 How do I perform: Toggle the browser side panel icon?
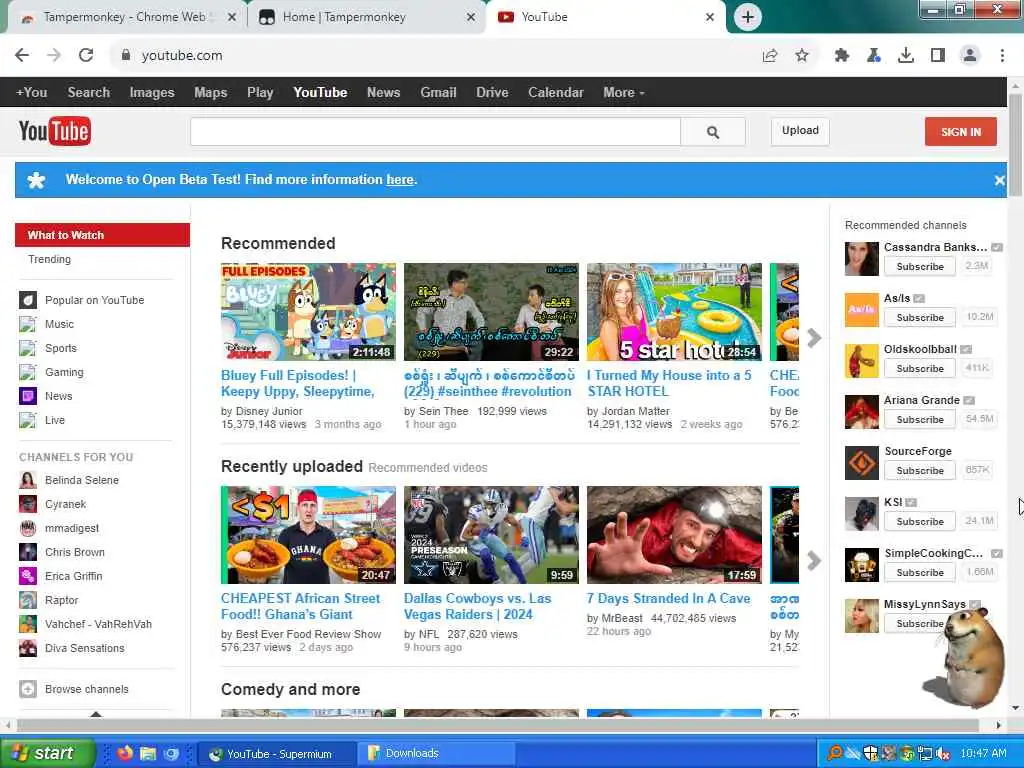(938, 56)
